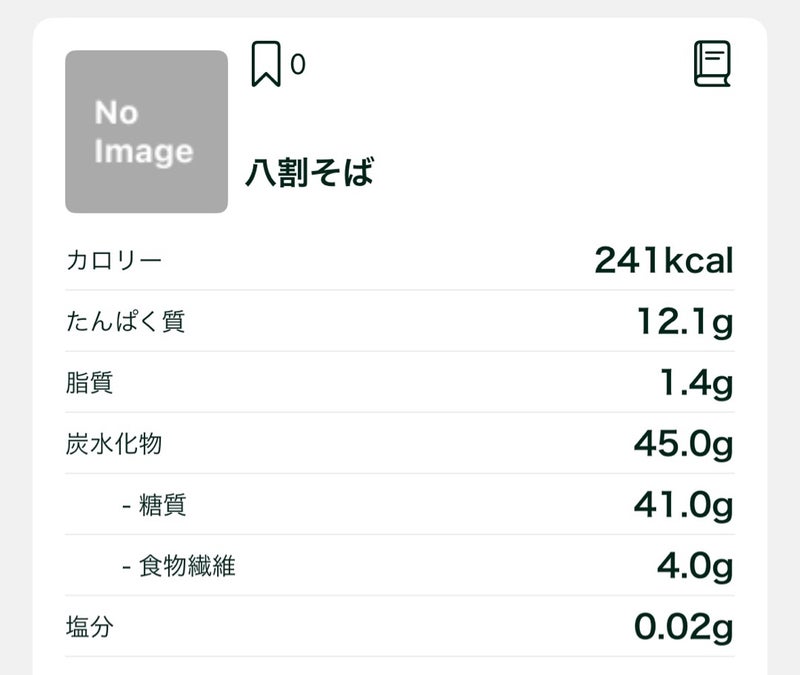800x675 pixels.
Task: Click the カロリー row label
Action: (x=114, y=261)
